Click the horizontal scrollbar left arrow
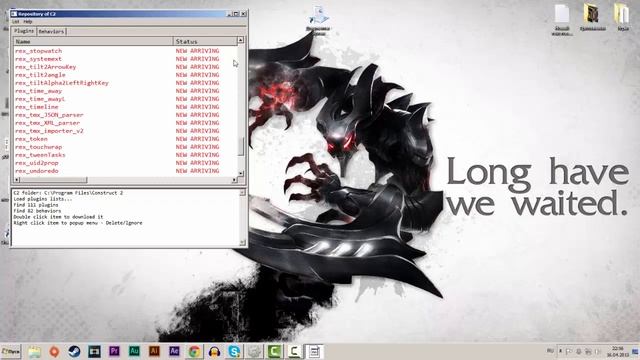 click(17, 180)
